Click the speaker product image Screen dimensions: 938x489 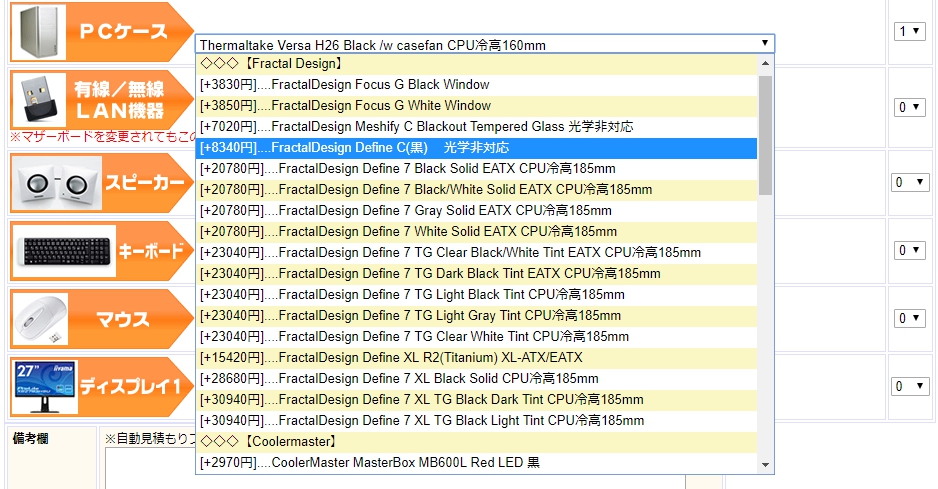coord(56,183)
